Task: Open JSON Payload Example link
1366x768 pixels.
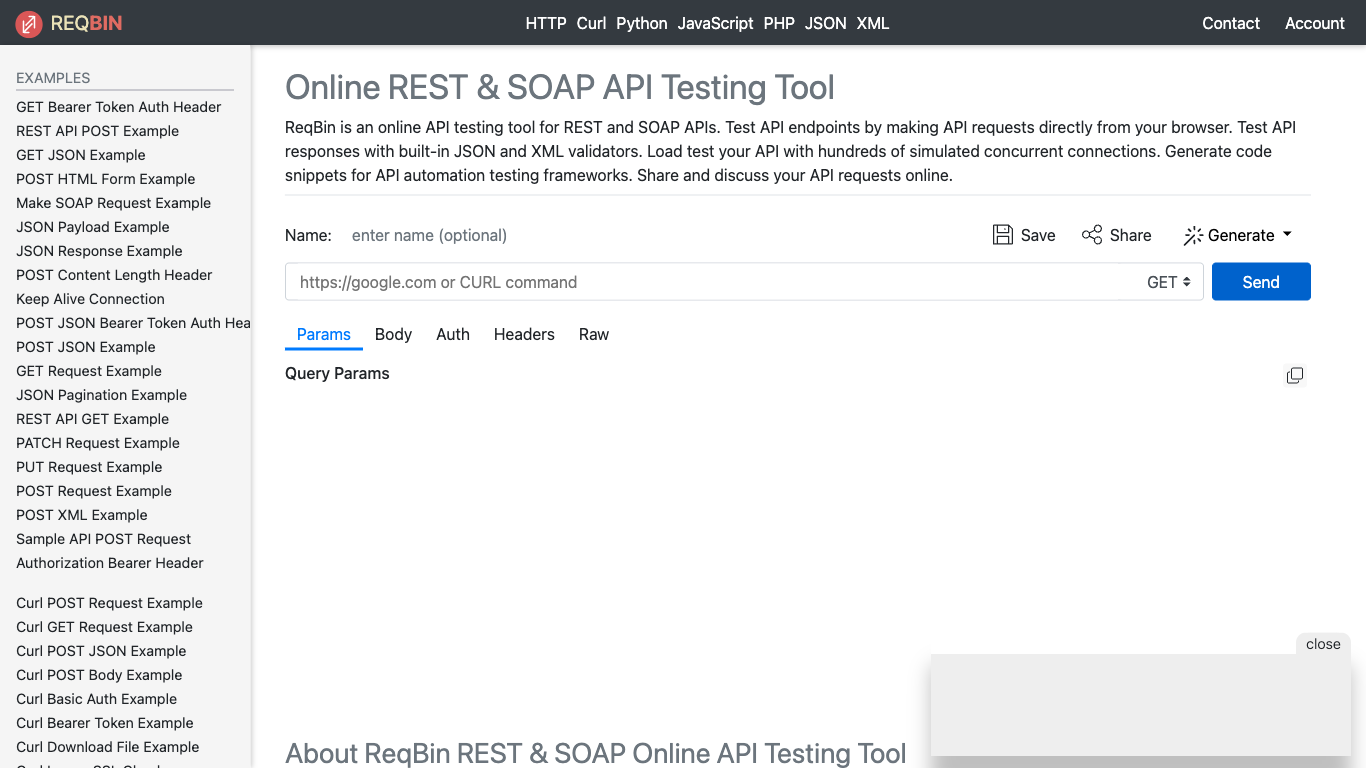Action: coord(93,227)
